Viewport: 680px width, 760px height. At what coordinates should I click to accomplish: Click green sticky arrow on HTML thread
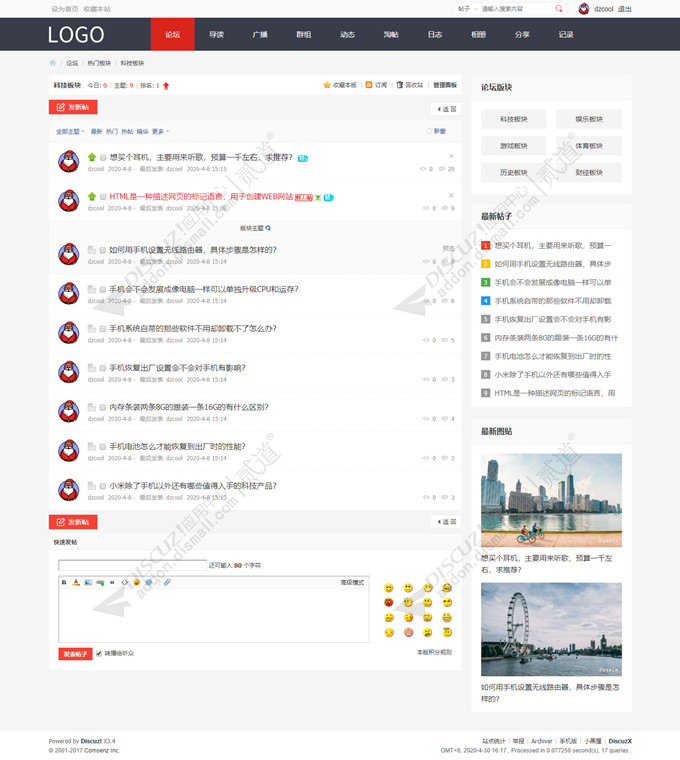(x=92, y=196)
